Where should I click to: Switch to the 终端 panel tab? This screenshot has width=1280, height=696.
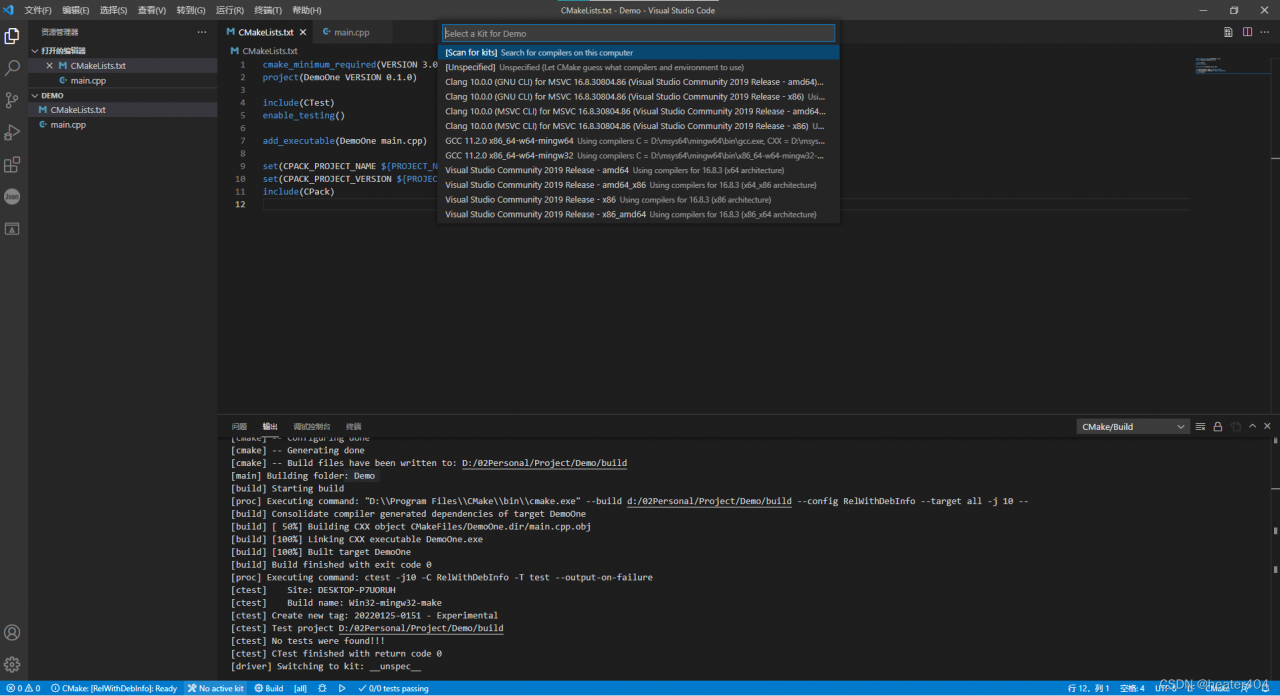coord(353,427)
